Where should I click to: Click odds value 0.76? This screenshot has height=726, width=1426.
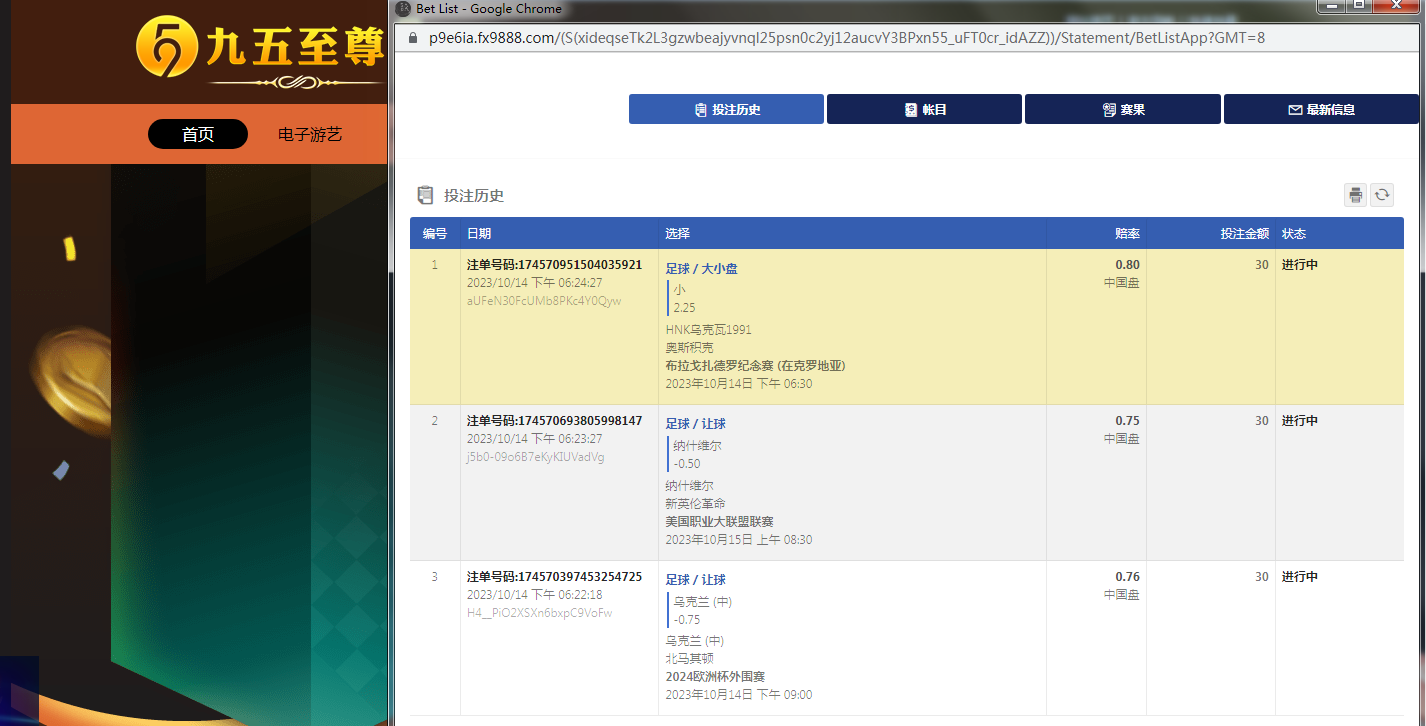point(1127,577)
